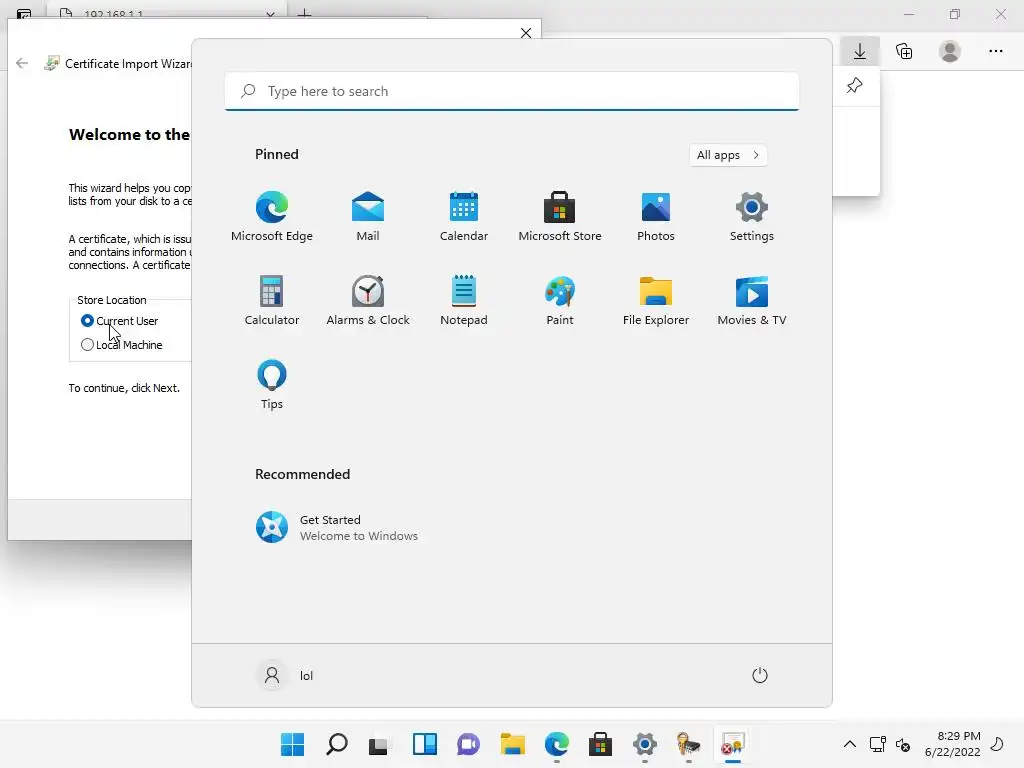
Task: Open Edge Collections button
Action: tap(904, 52)
